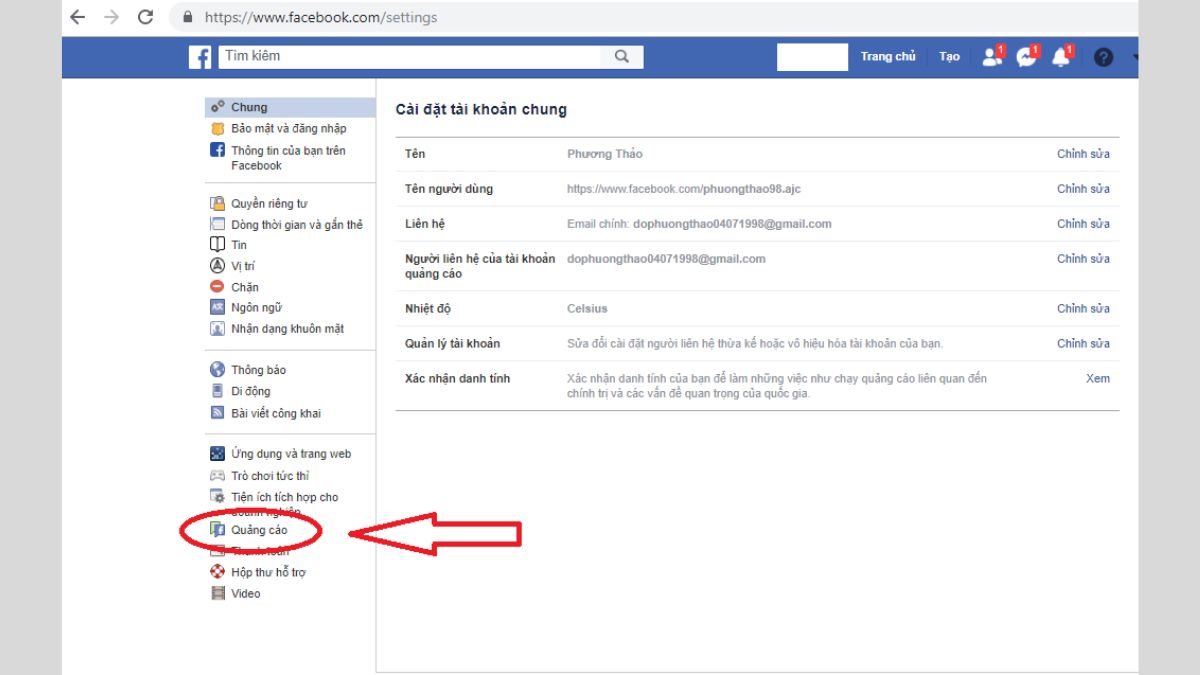Click Trang chủ in top bar
1200x675 pixels.
[x=888, y=57]
